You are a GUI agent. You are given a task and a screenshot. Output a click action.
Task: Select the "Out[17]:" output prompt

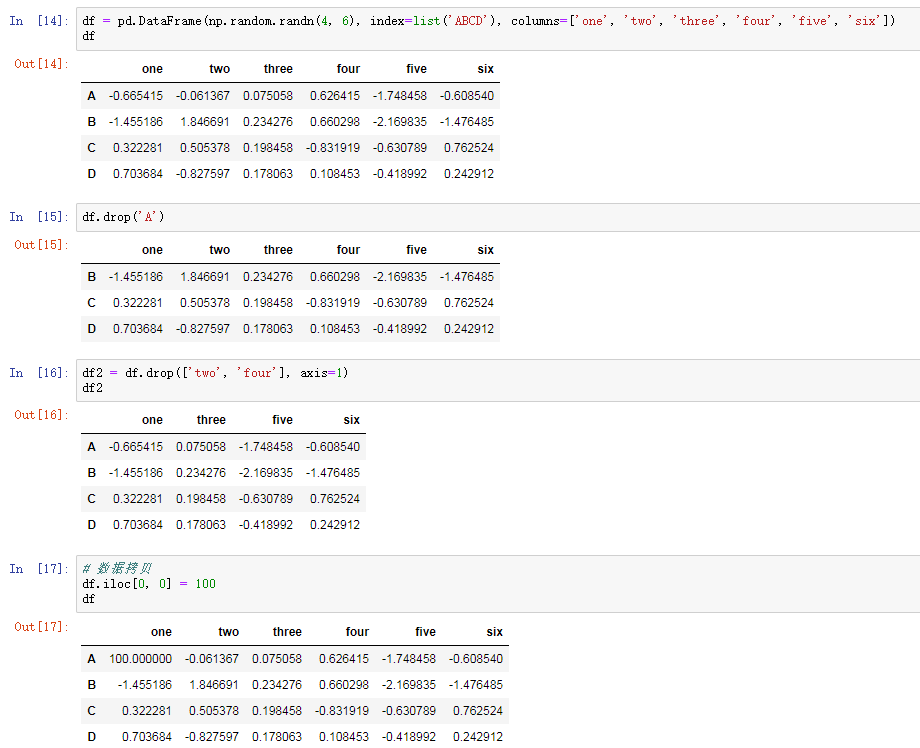(x=41, y=627)
